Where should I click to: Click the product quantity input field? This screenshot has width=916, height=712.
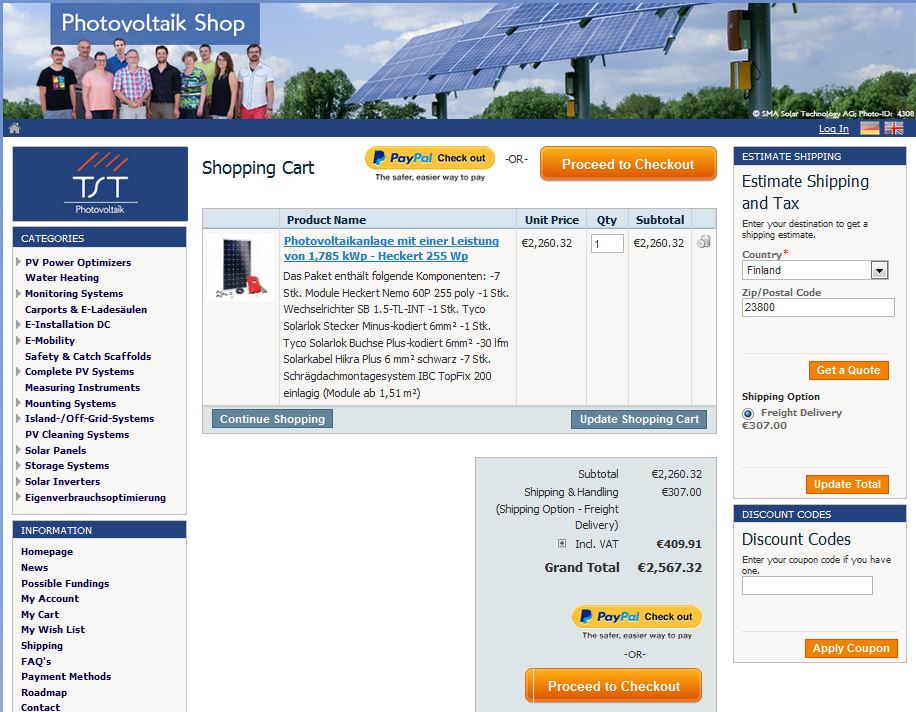pos(607,244)
